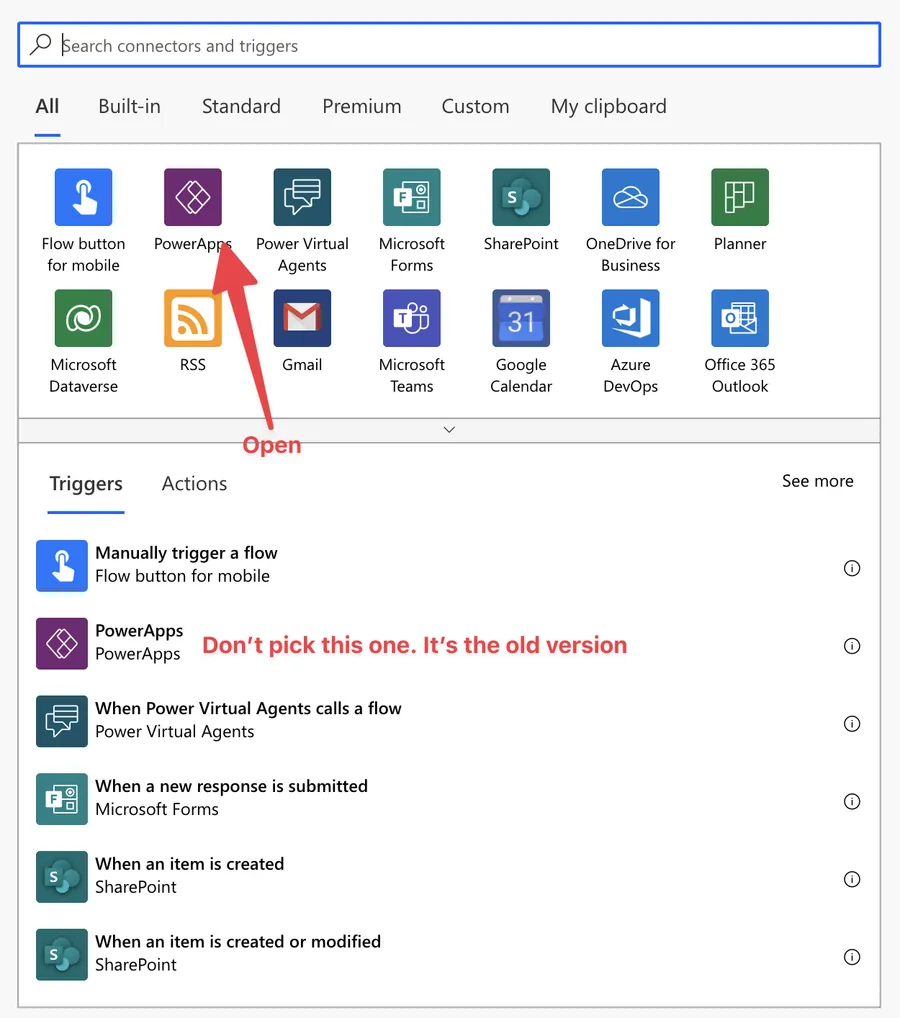Click the See more link
Image resolution: width=900 pixels, height=1018 pixels.
tap(817, 481)
